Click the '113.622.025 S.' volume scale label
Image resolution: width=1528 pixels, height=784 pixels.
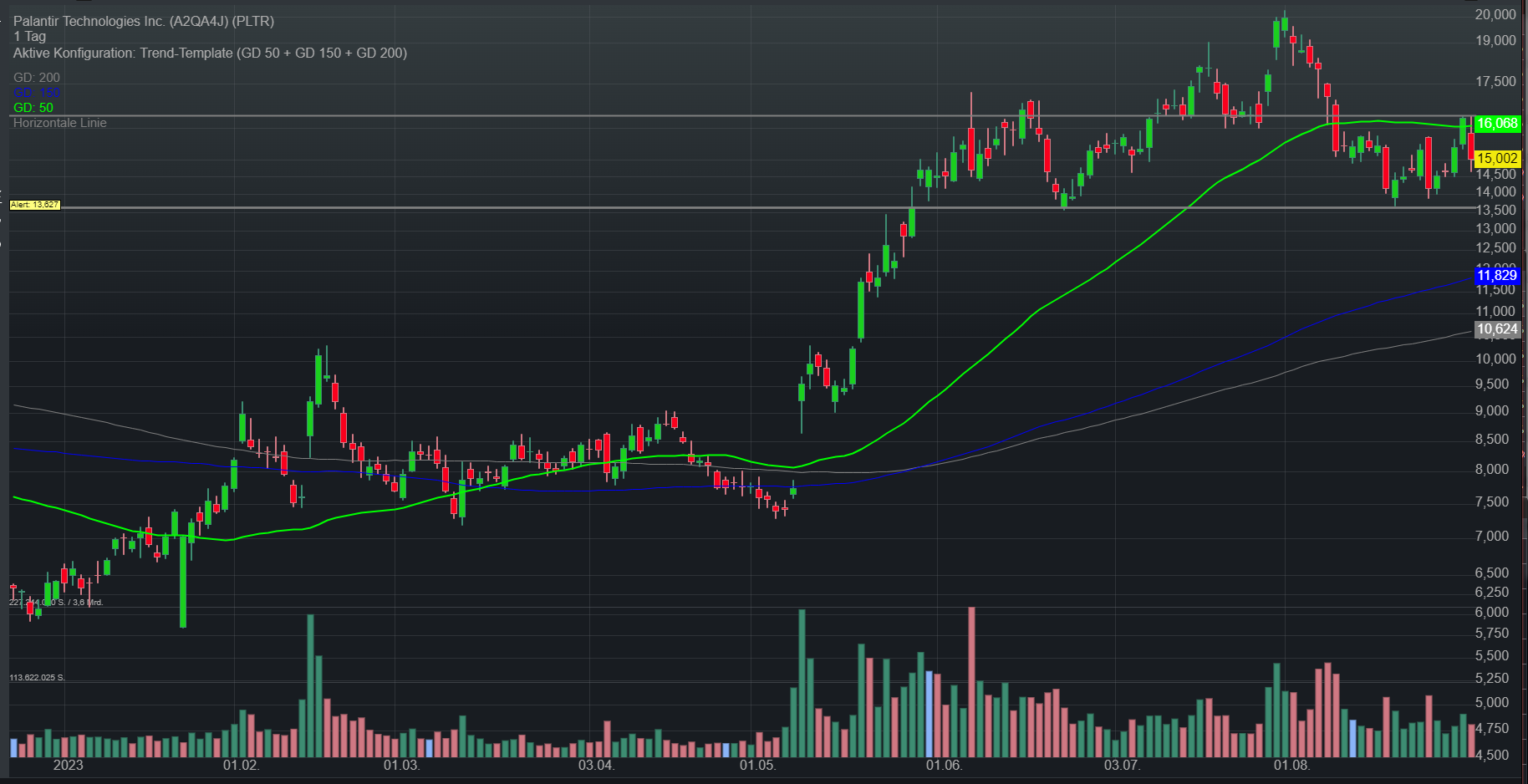coord(37,677)
